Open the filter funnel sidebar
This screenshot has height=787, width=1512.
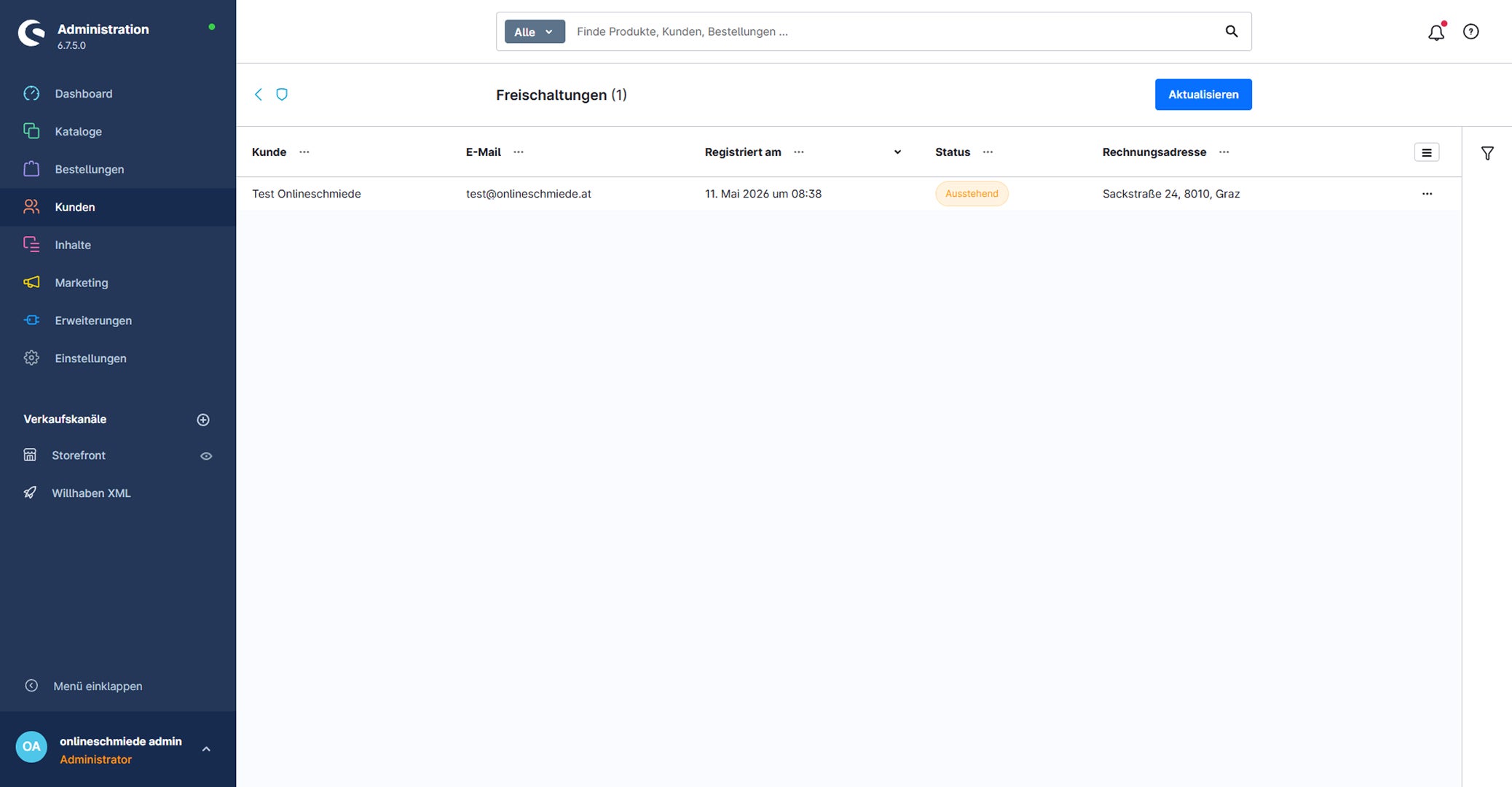(1488, 153)
